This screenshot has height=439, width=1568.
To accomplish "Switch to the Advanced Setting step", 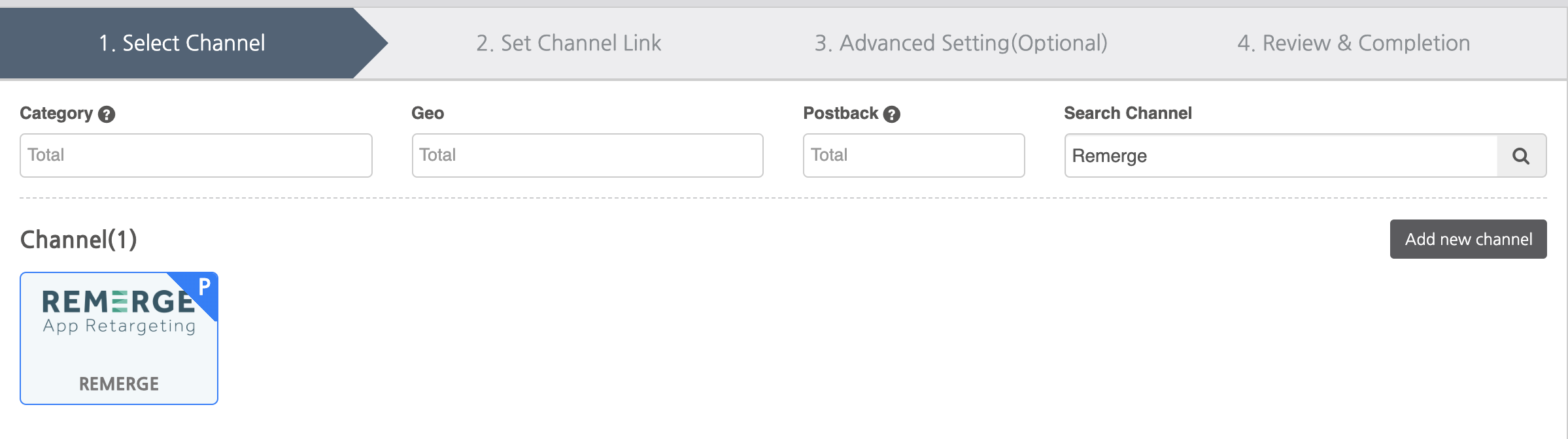I will 960,42.
